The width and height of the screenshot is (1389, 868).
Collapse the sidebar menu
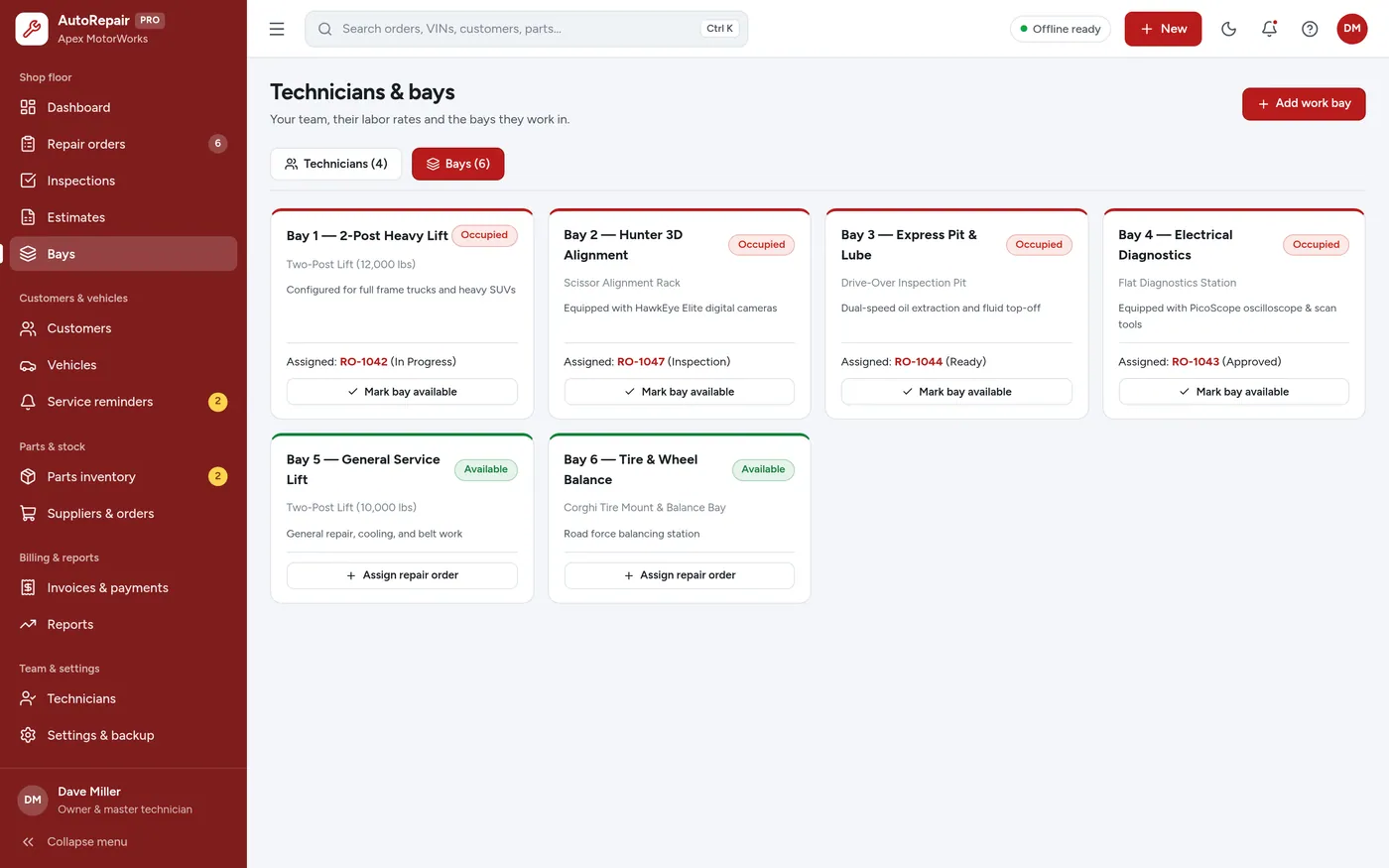(x=123, y=842)
